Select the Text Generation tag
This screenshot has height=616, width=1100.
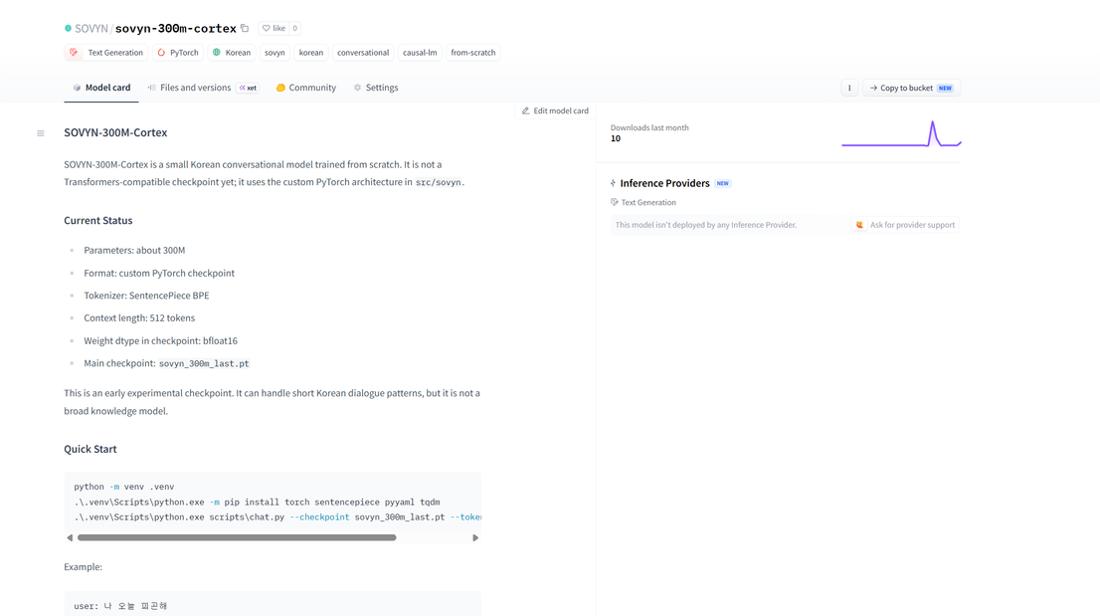click(x=106, y=53)
